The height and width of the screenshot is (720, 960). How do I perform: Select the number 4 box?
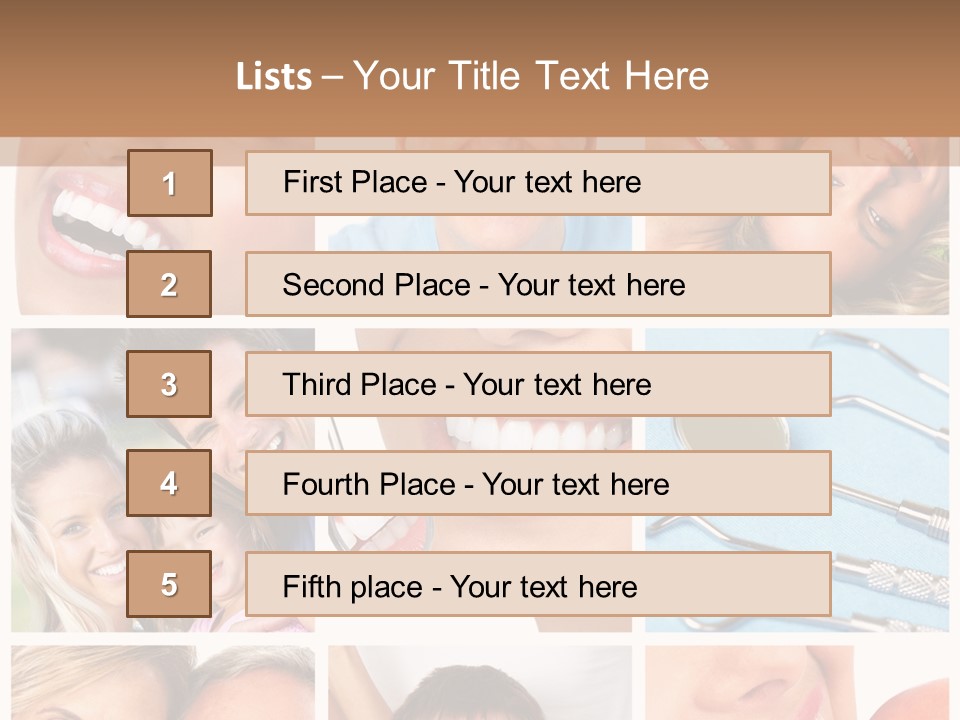point(169,483)
